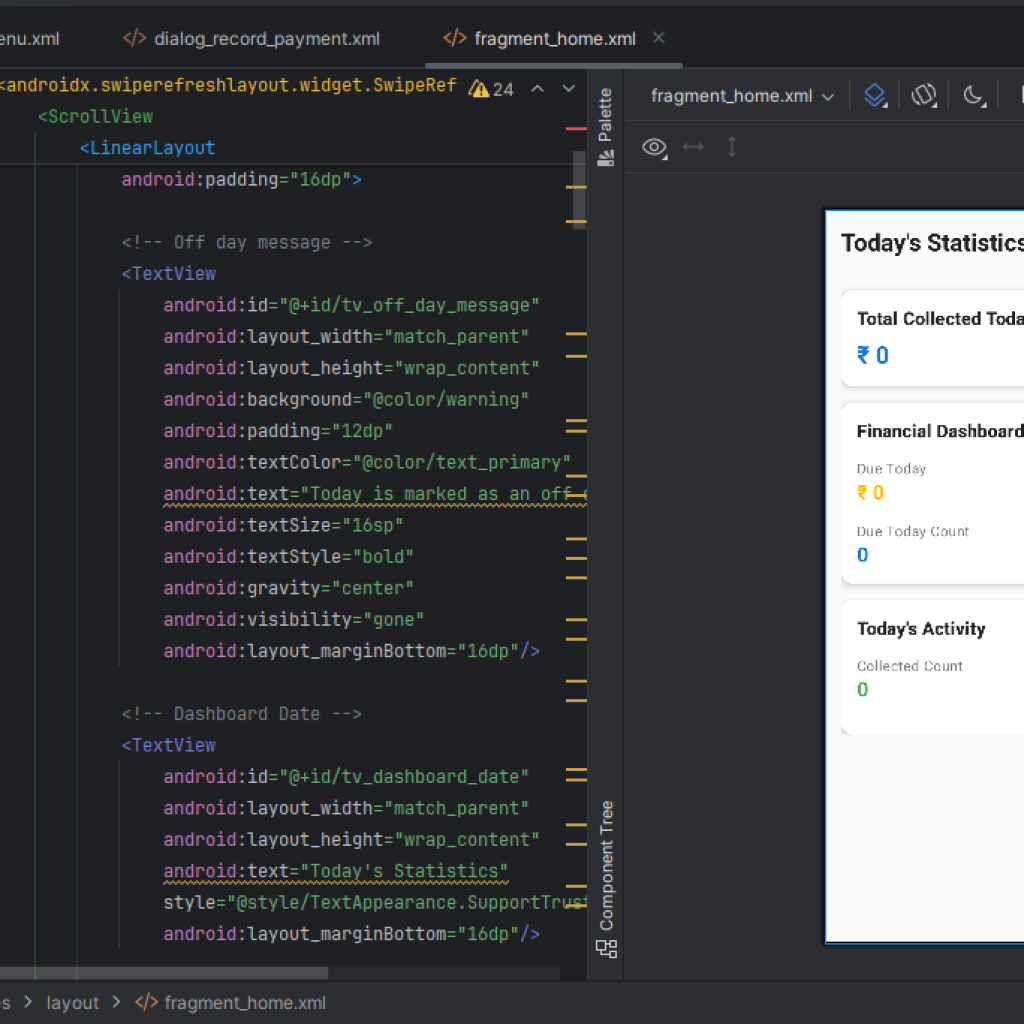The image size is (1024, 1024).
Task: Open the View Options eye menu
Action: (x=654, y=148)
